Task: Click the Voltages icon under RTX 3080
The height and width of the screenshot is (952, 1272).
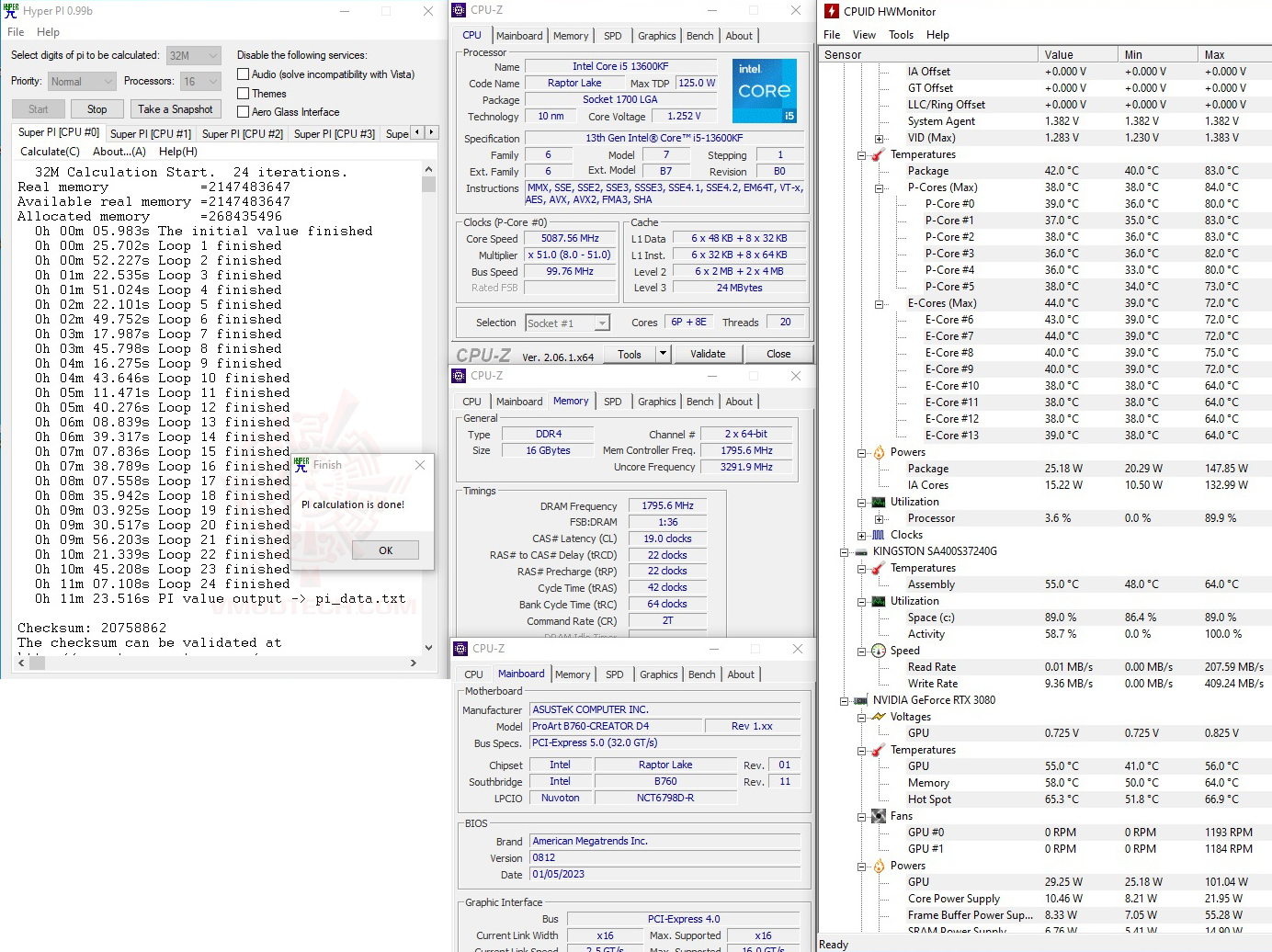Action: click(x=879, y=717)
